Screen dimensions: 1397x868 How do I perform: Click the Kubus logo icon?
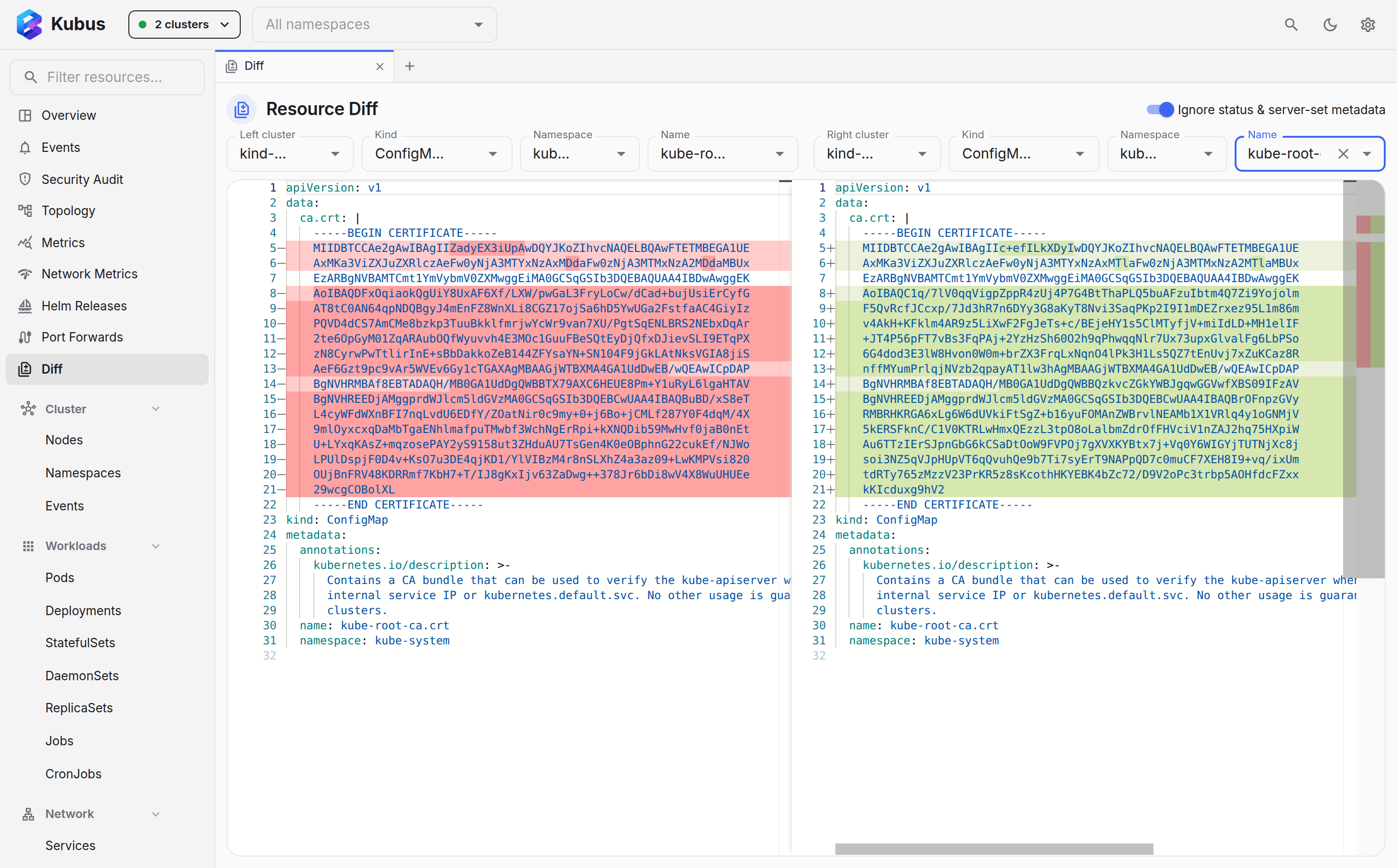click(29, 24)
